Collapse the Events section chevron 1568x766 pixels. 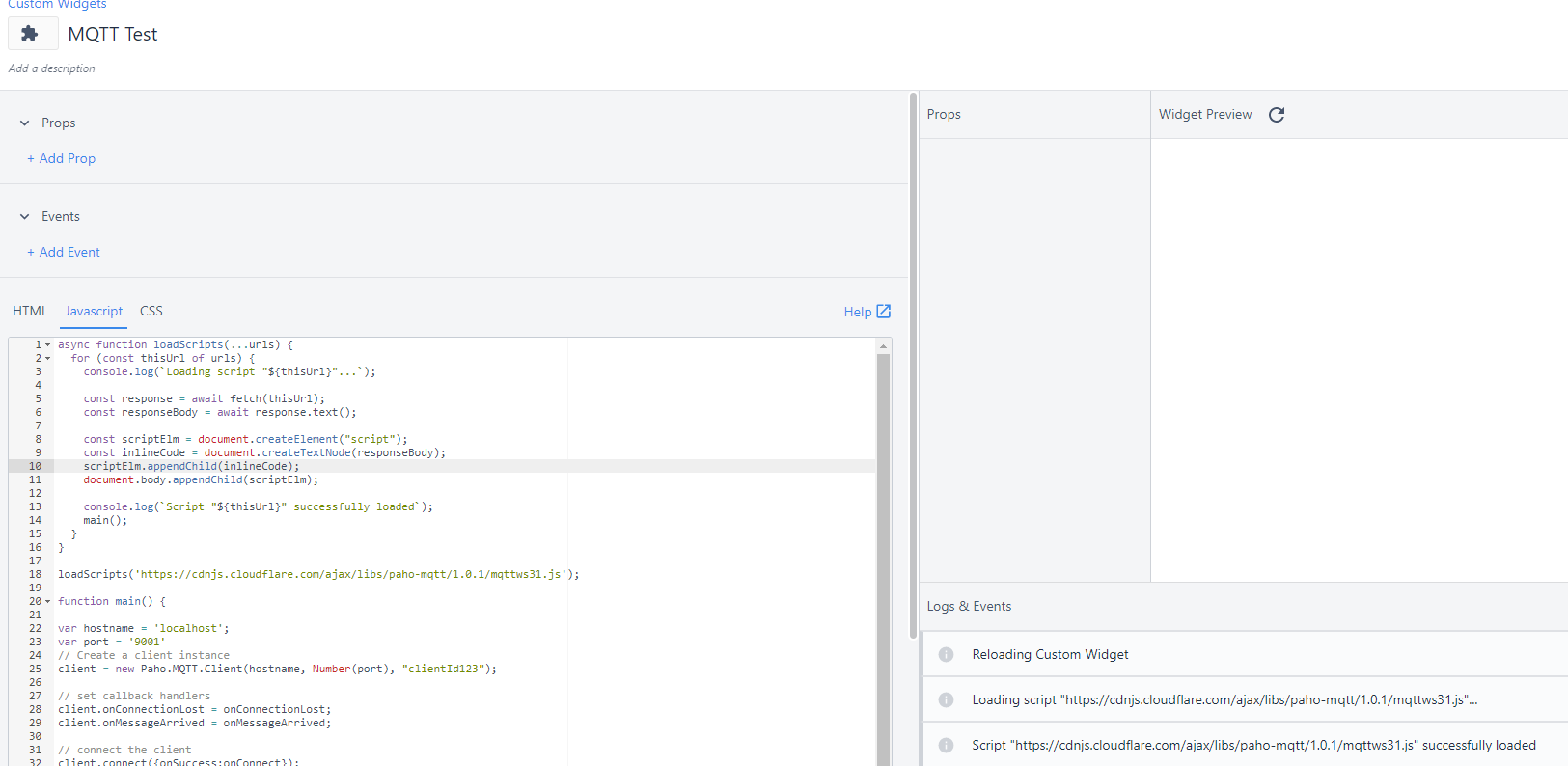[25, 217]
